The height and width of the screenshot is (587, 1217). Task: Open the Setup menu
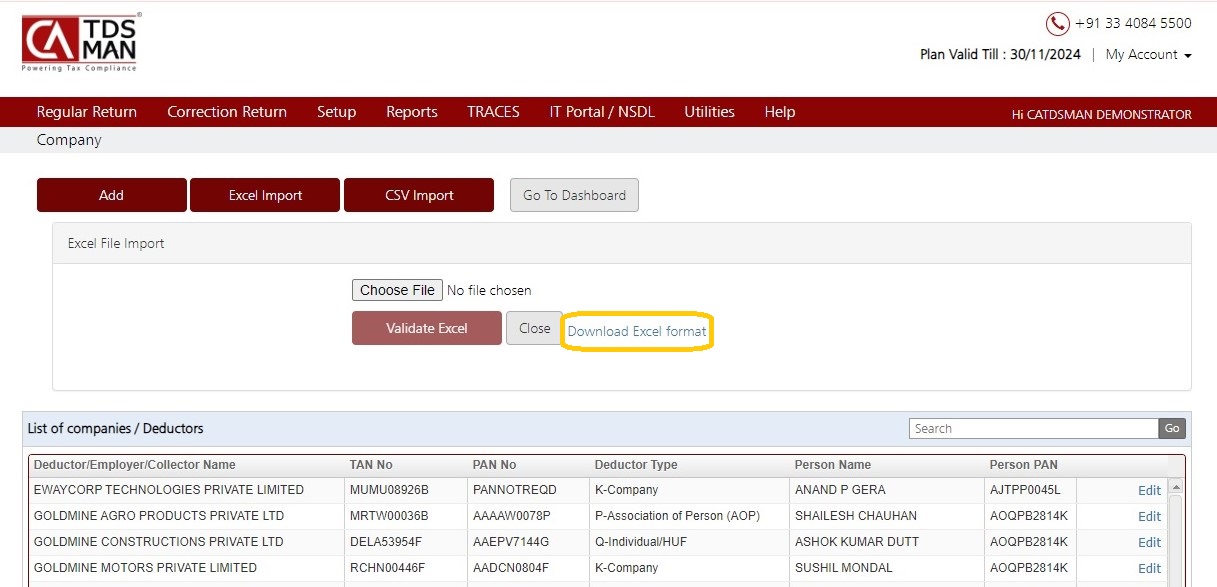[x=337, y=112]
